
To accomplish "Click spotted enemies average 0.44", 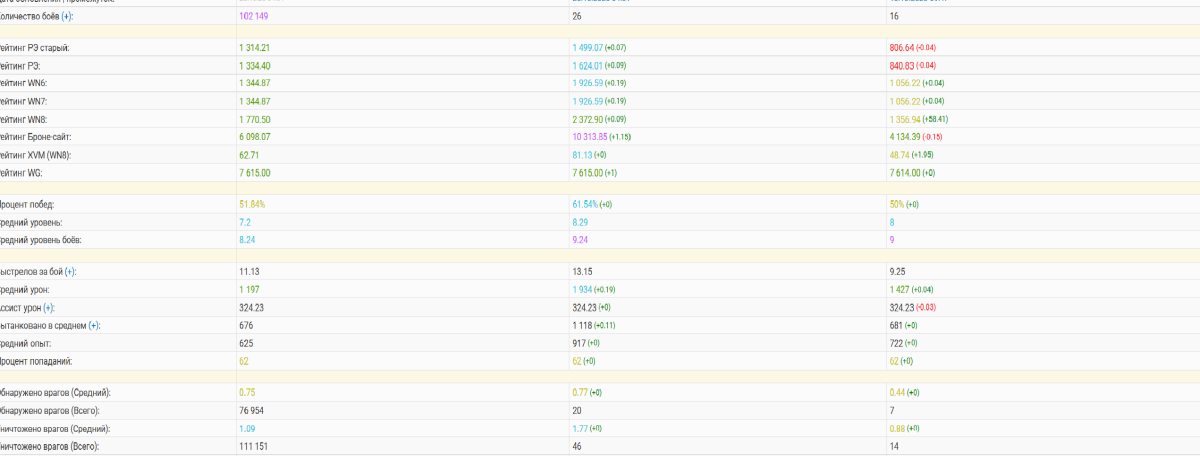I will click(897, 393).
